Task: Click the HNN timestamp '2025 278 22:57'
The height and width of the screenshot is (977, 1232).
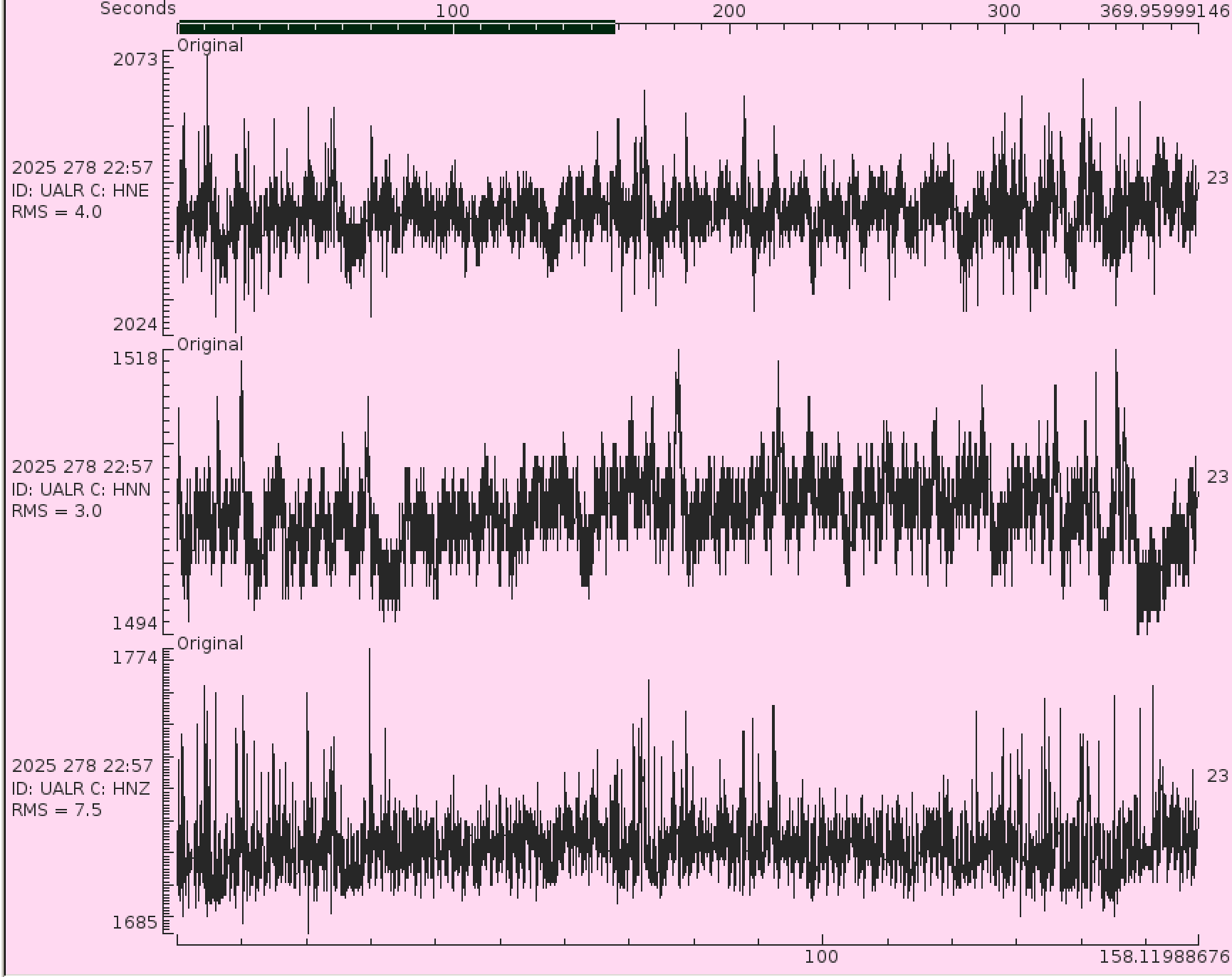Action: [x=83, y=466]
